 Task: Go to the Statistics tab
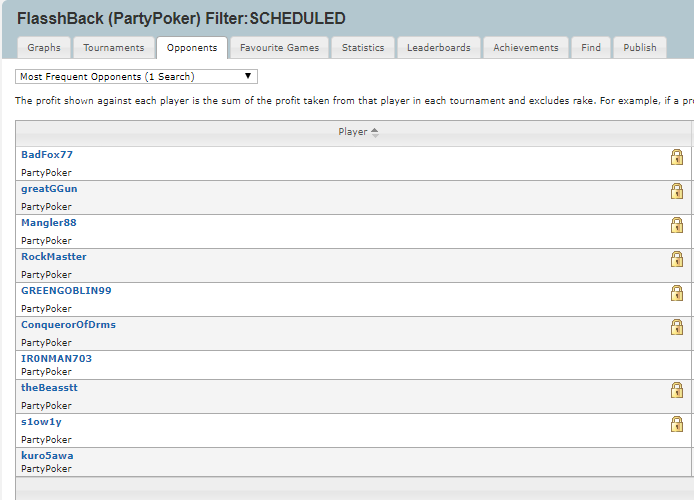[362, 47]
